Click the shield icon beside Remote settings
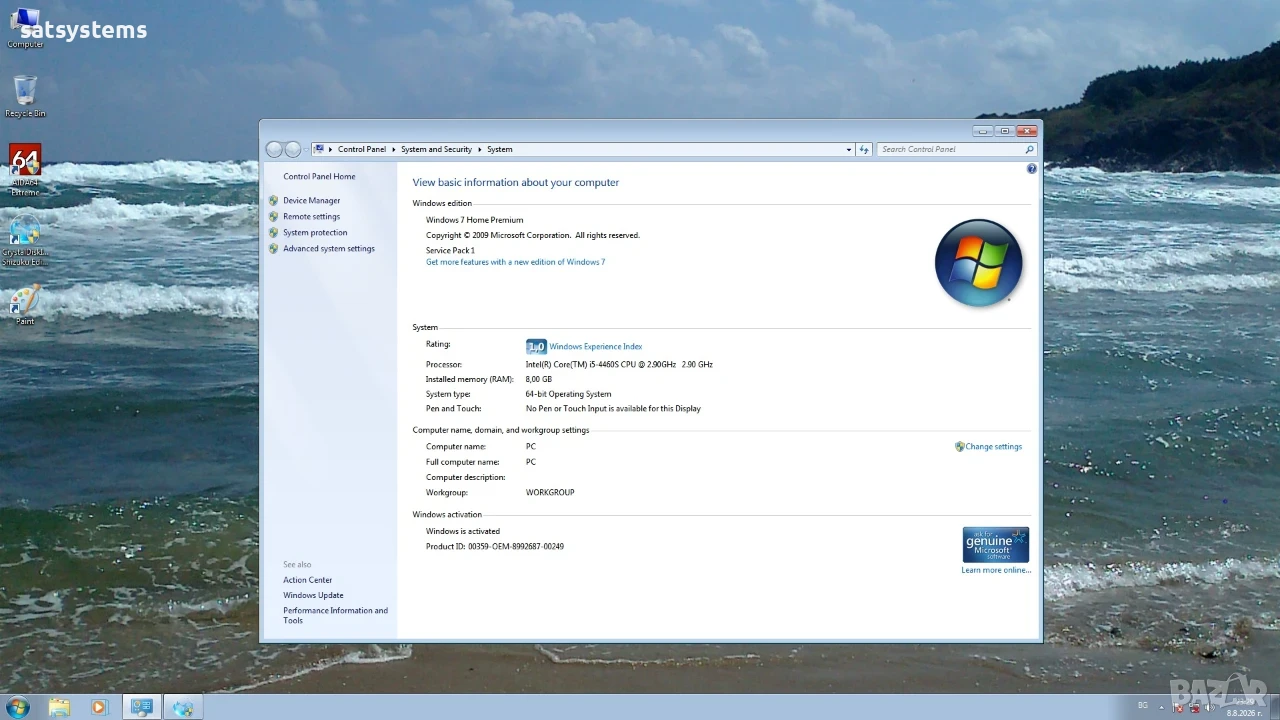The width and height of the screenshot is (1280, 720). (x=274, y=216)
